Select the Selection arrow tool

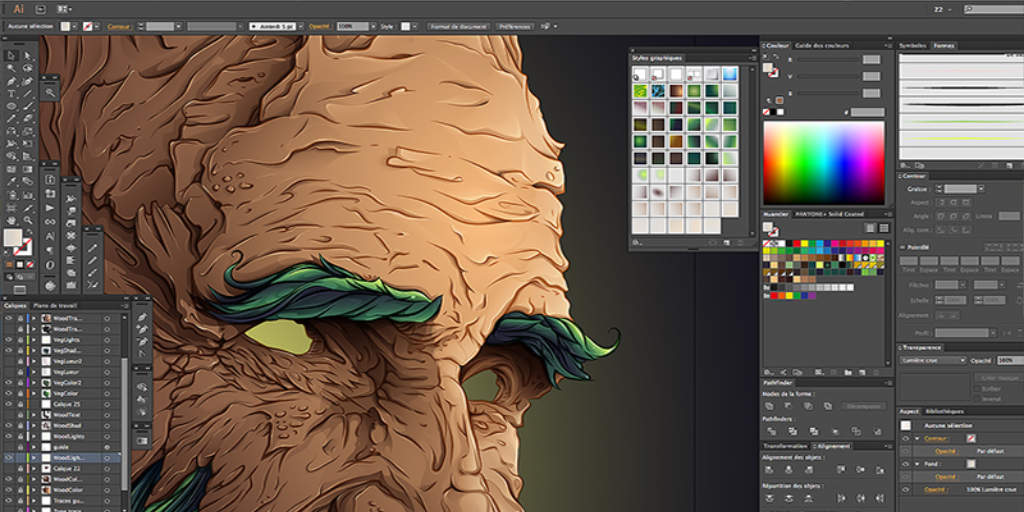(x=11, y=56)
